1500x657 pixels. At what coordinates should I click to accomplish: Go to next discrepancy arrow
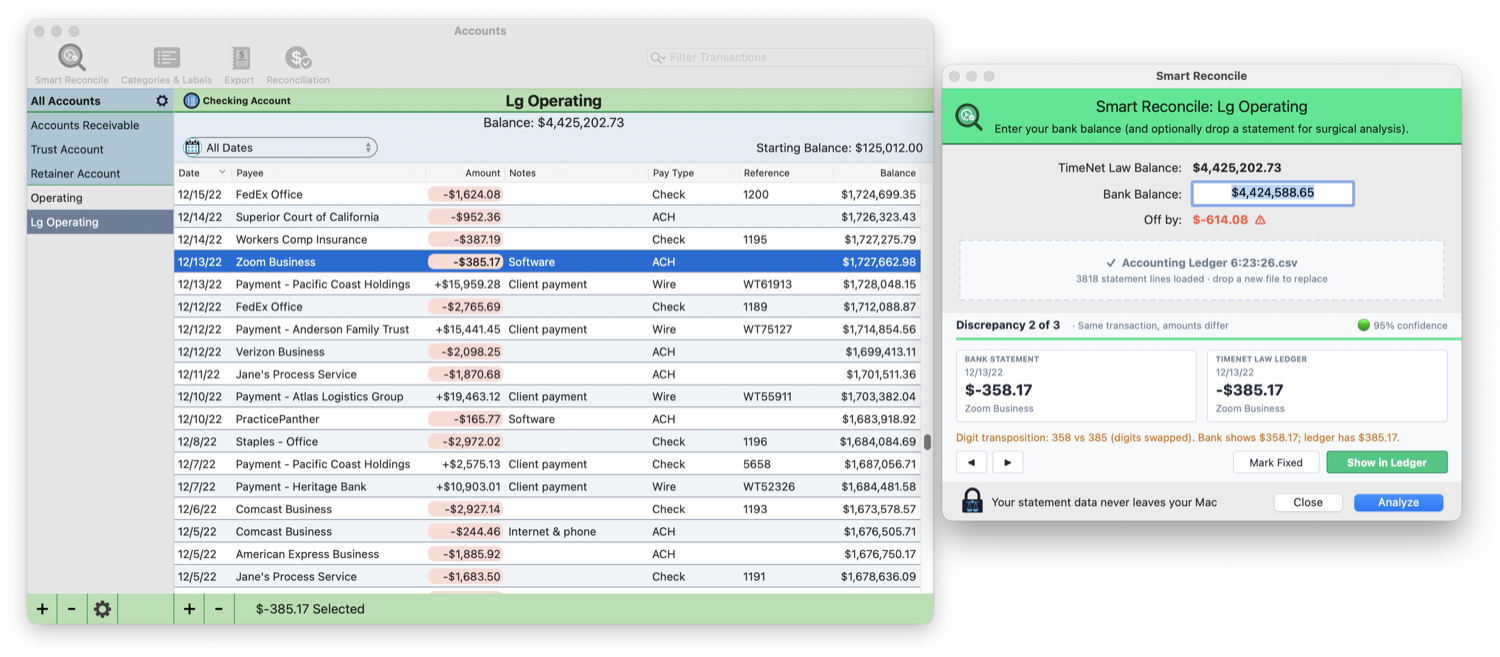point(1007,463)
